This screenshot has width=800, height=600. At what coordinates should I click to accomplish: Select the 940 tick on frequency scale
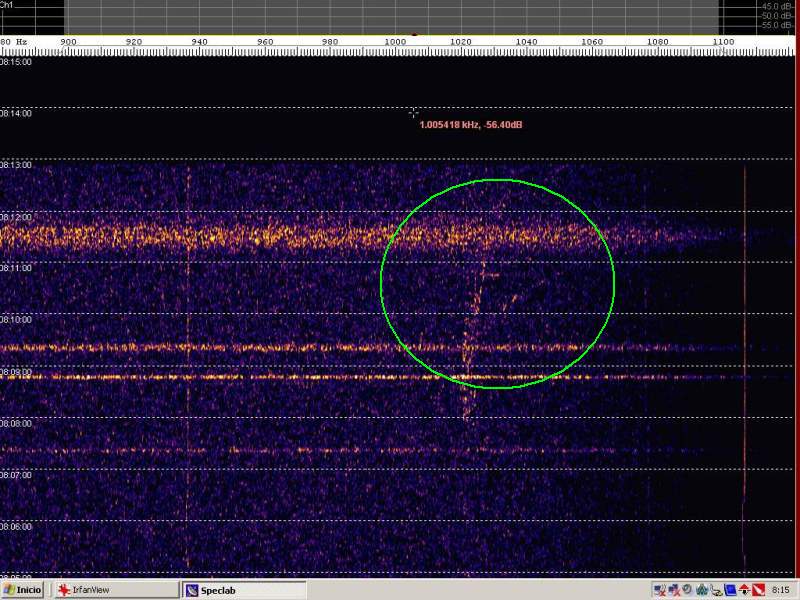pos(200,42)
